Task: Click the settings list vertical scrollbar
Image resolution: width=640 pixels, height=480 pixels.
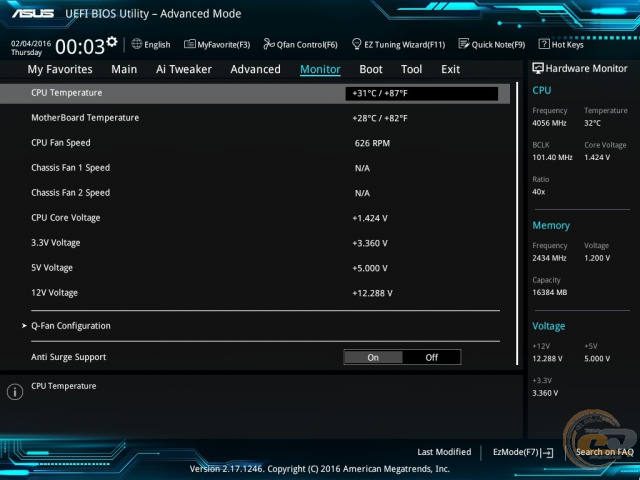Action: 517,224
